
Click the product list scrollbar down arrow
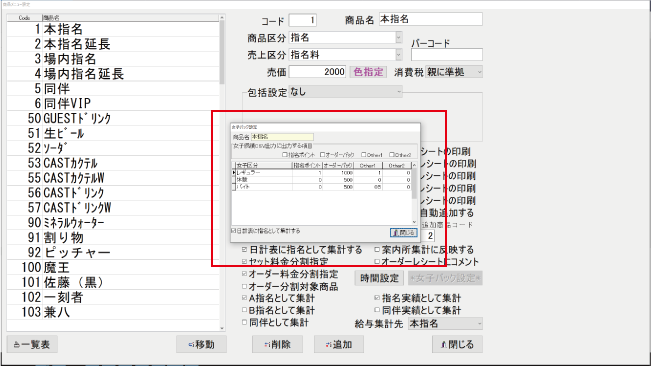222,328
